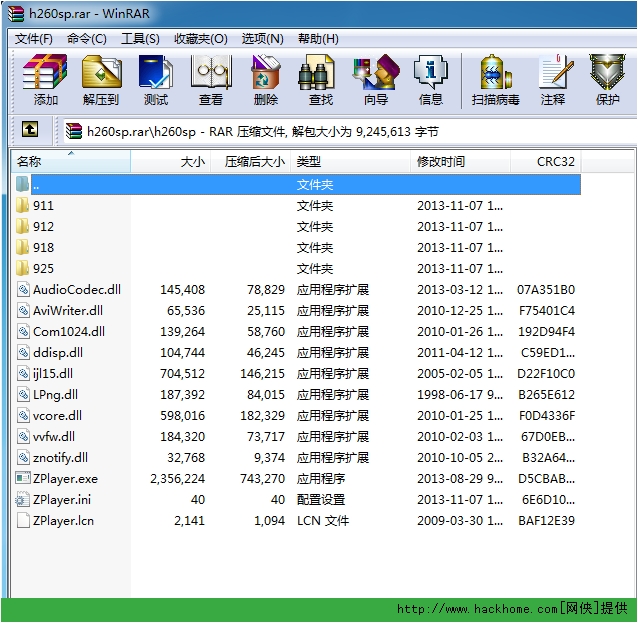The image size is (638, 623).
Task: Click the WinRAR title bar books icon
Action: pyautogui.click(x=16, y=13)
